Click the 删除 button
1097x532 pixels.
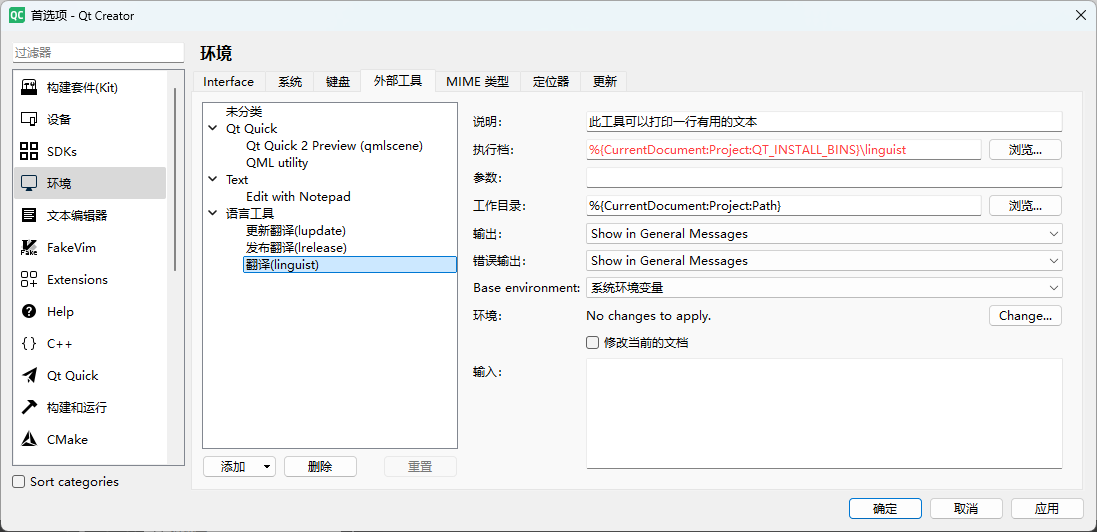320,467
